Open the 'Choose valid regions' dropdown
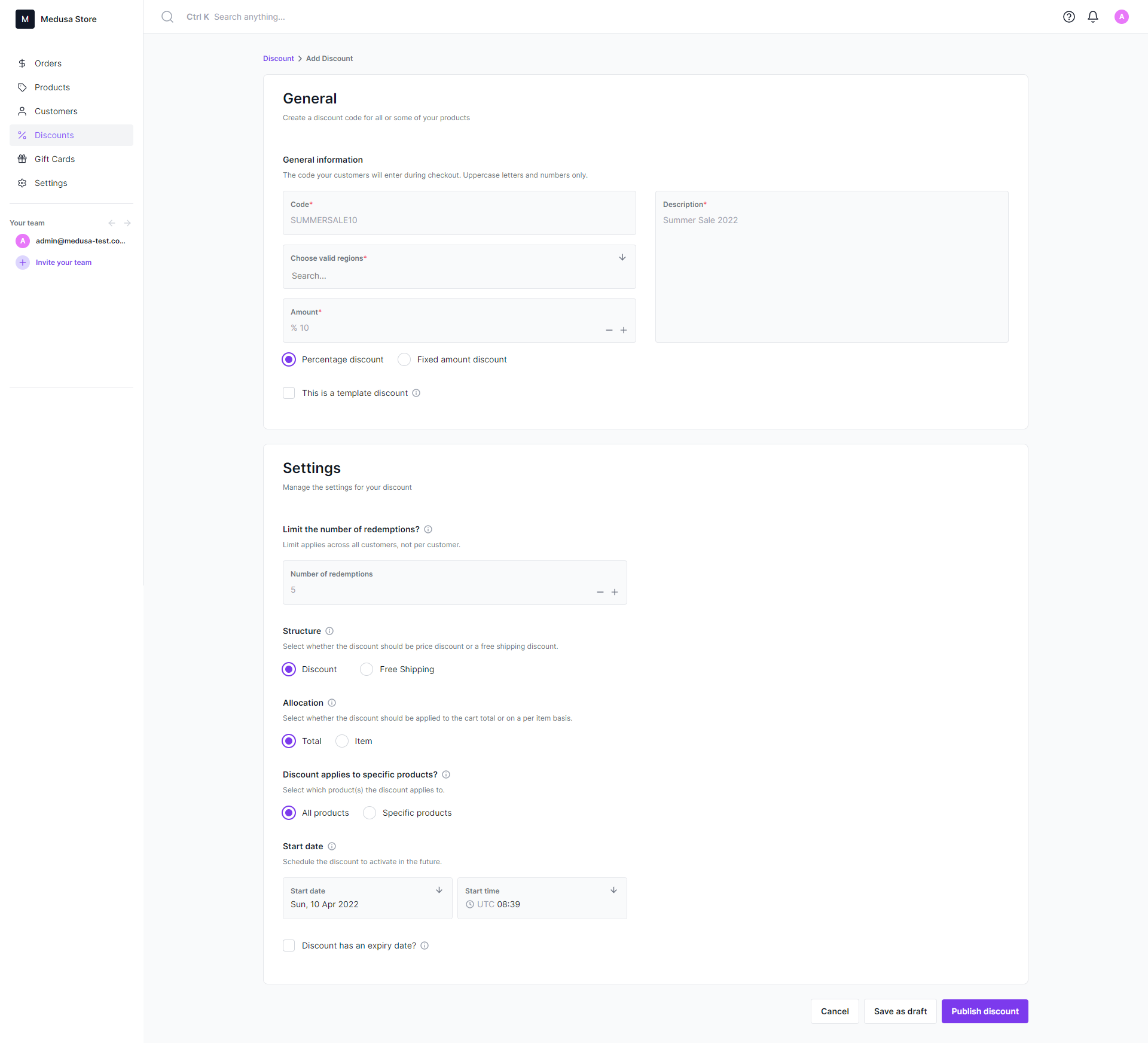The image size is (1148, 1043). point(622,257)
